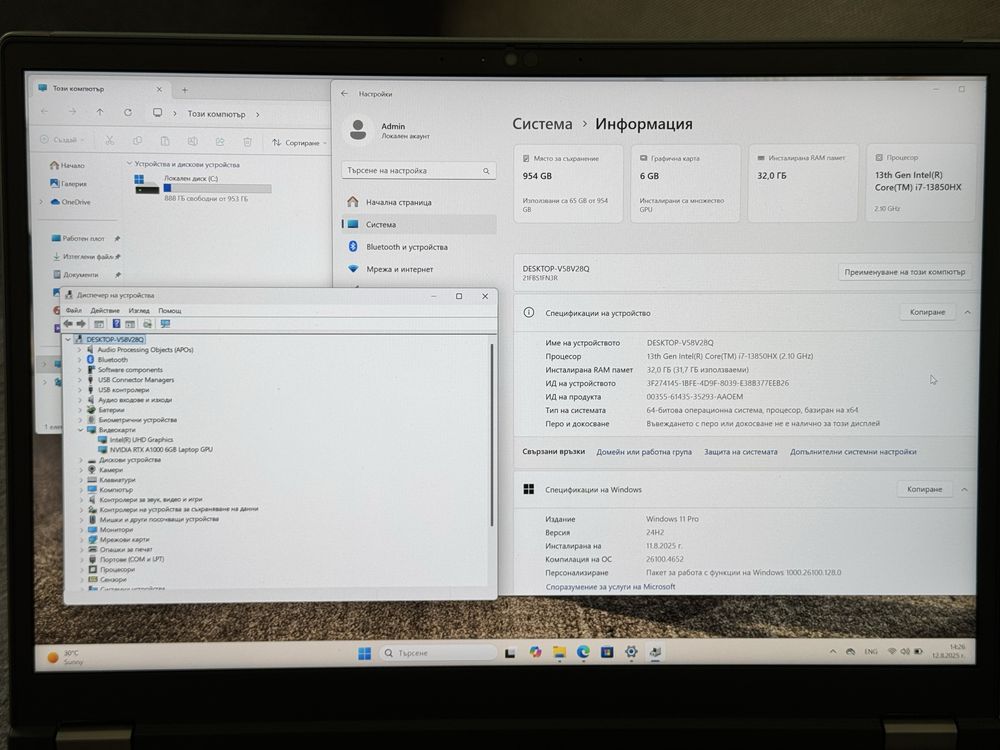Image resolution: width=1000 pixels, height=750 pixels.
Task: Click Refresh in File Explorer navigation bar
Action: pyautogui.click(x=128, y=112)
